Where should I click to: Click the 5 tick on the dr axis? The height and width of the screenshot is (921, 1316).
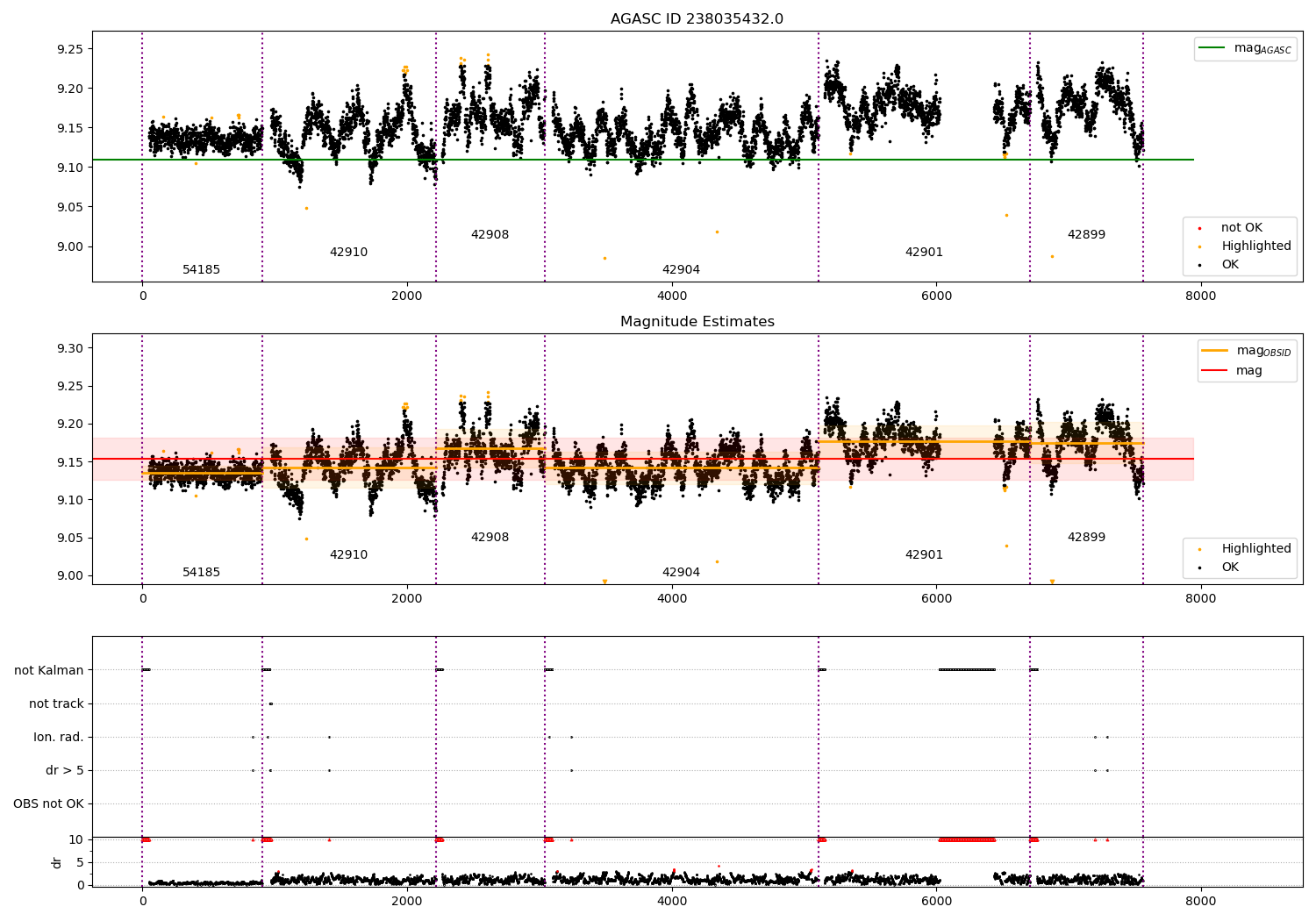coord(80,863)
